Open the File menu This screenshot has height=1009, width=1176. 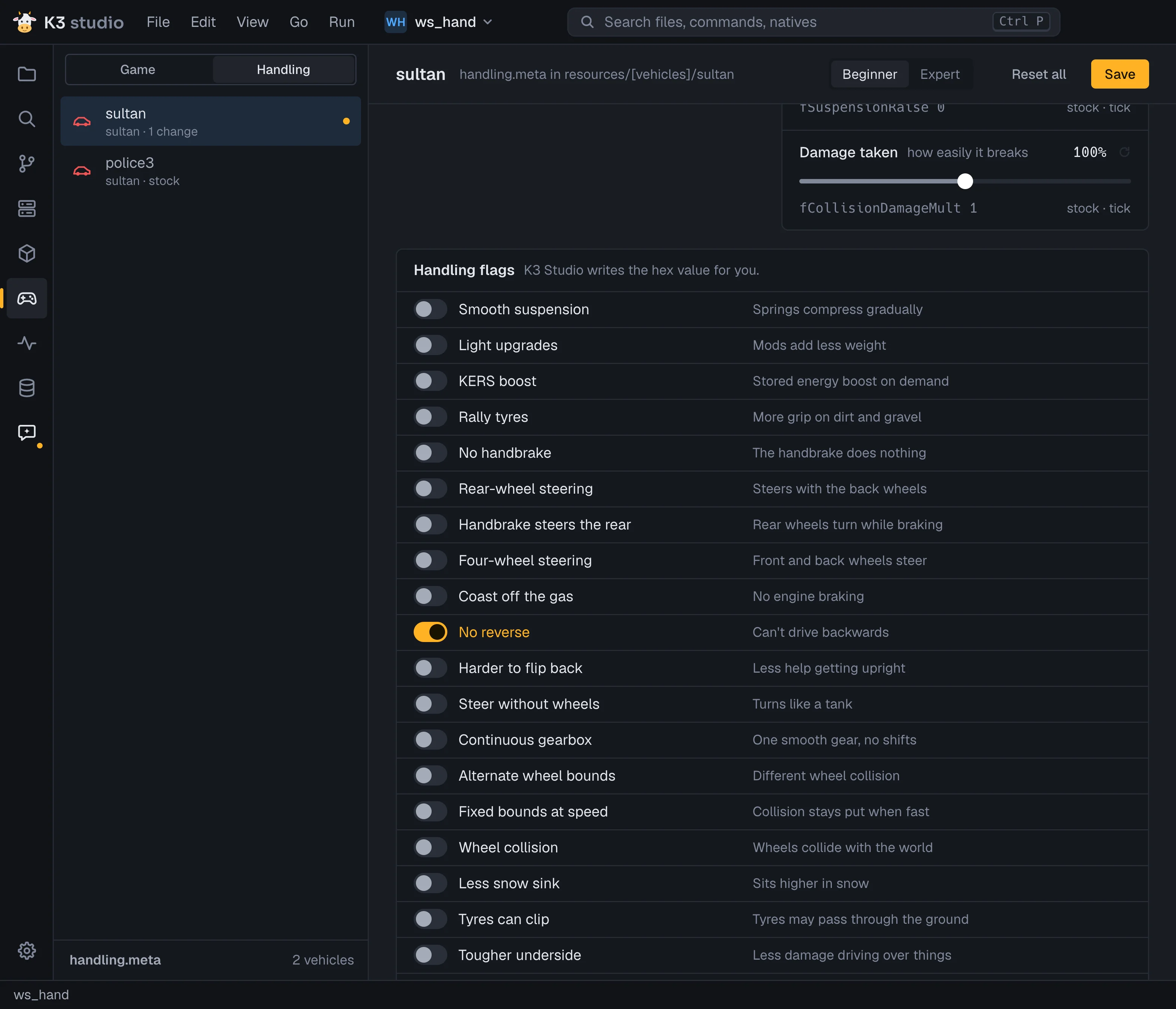coord(158,22)
